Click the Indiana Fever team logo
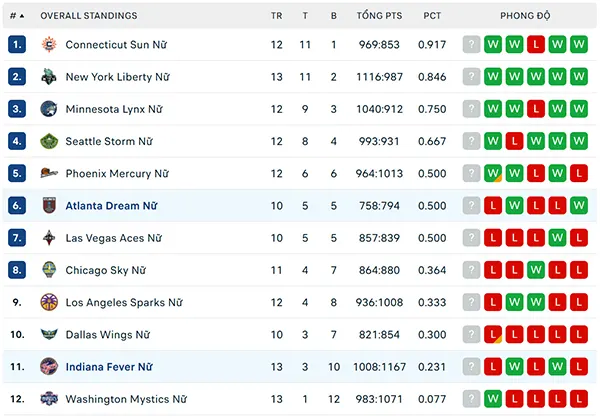 pyautogui.click(x=49, y=366)
